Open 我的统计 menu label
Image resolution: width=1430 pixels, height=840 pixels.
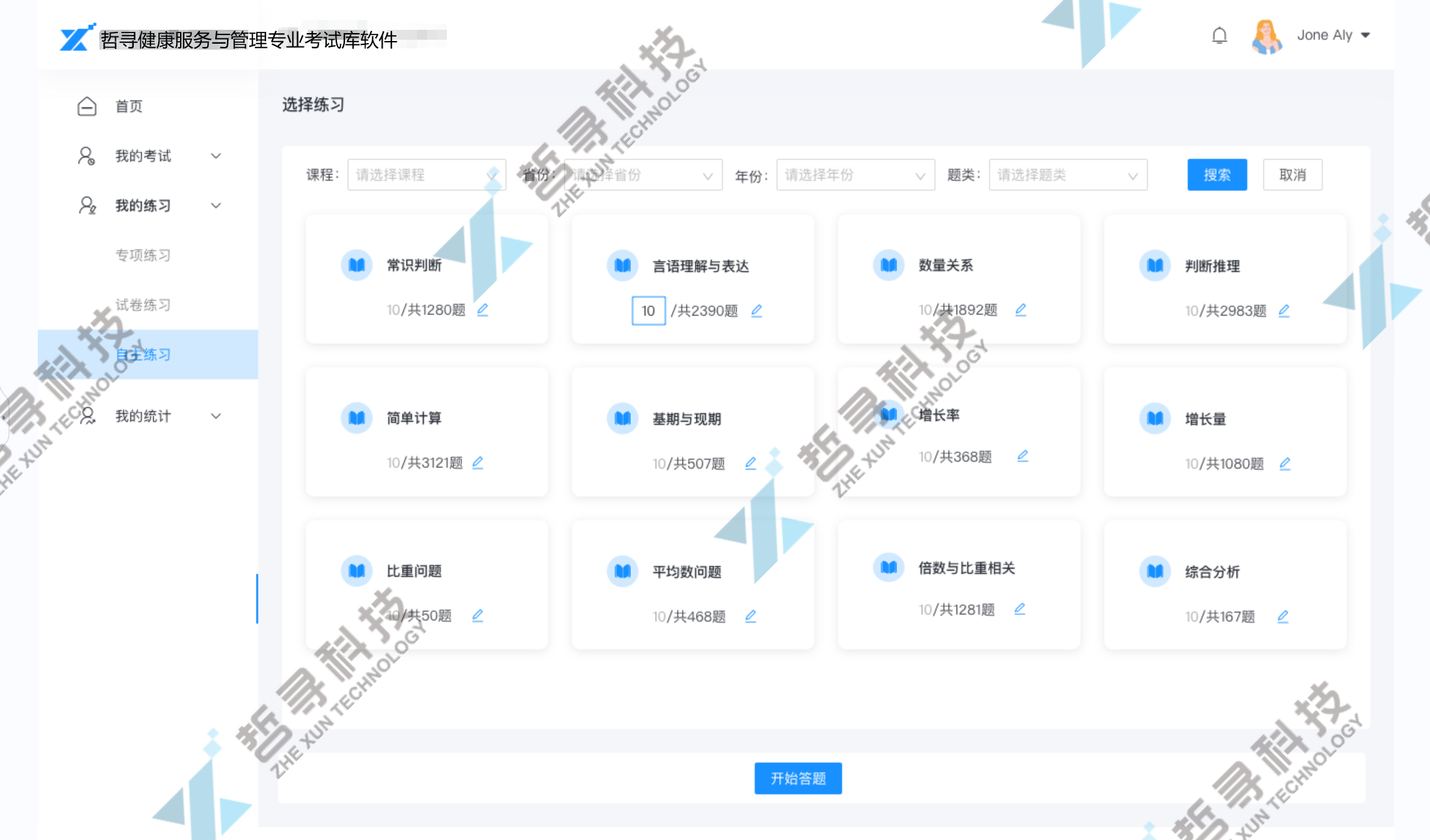click(143, 416)
